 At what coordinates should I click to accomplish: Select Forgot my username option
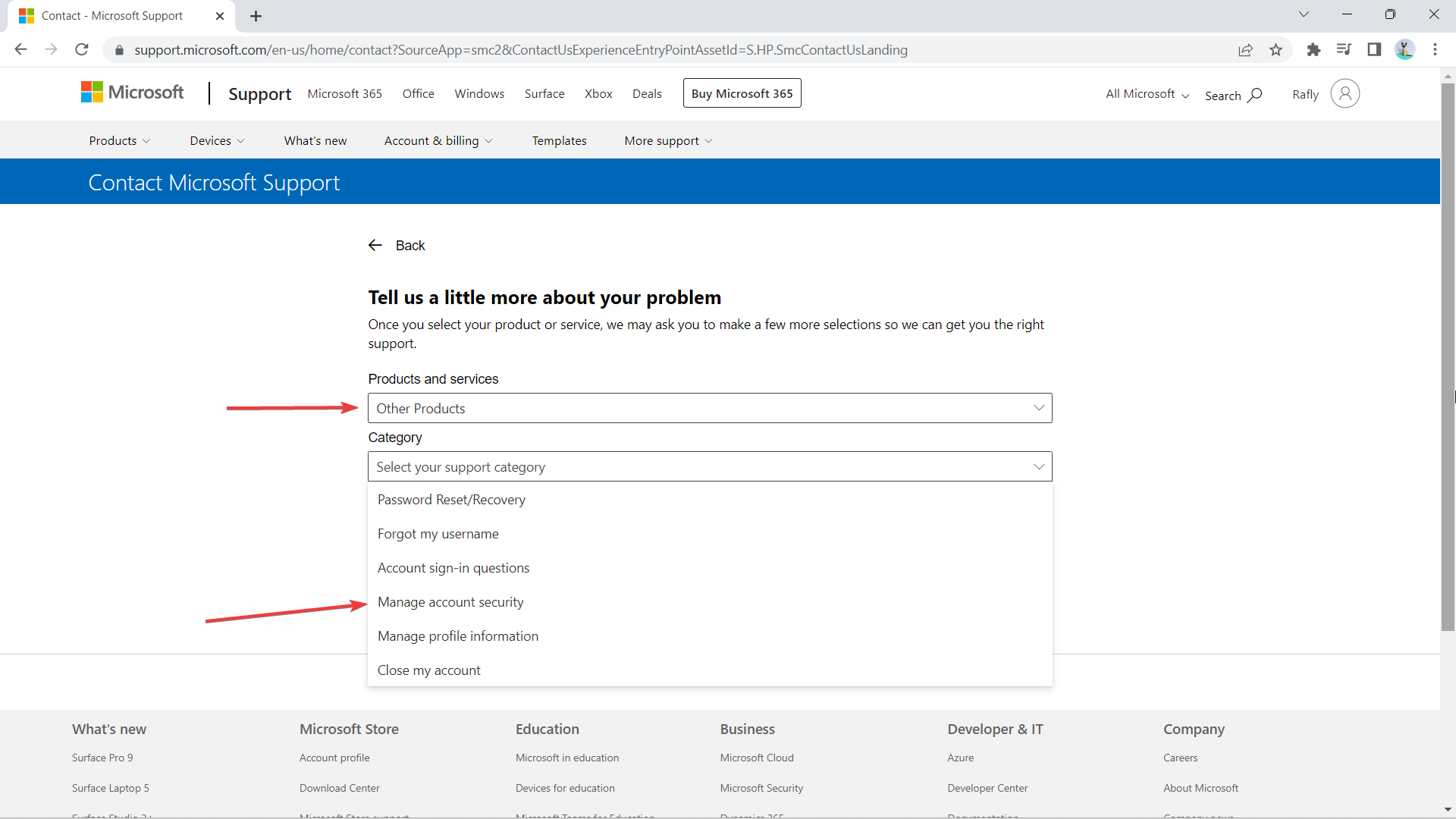point(710,534)
